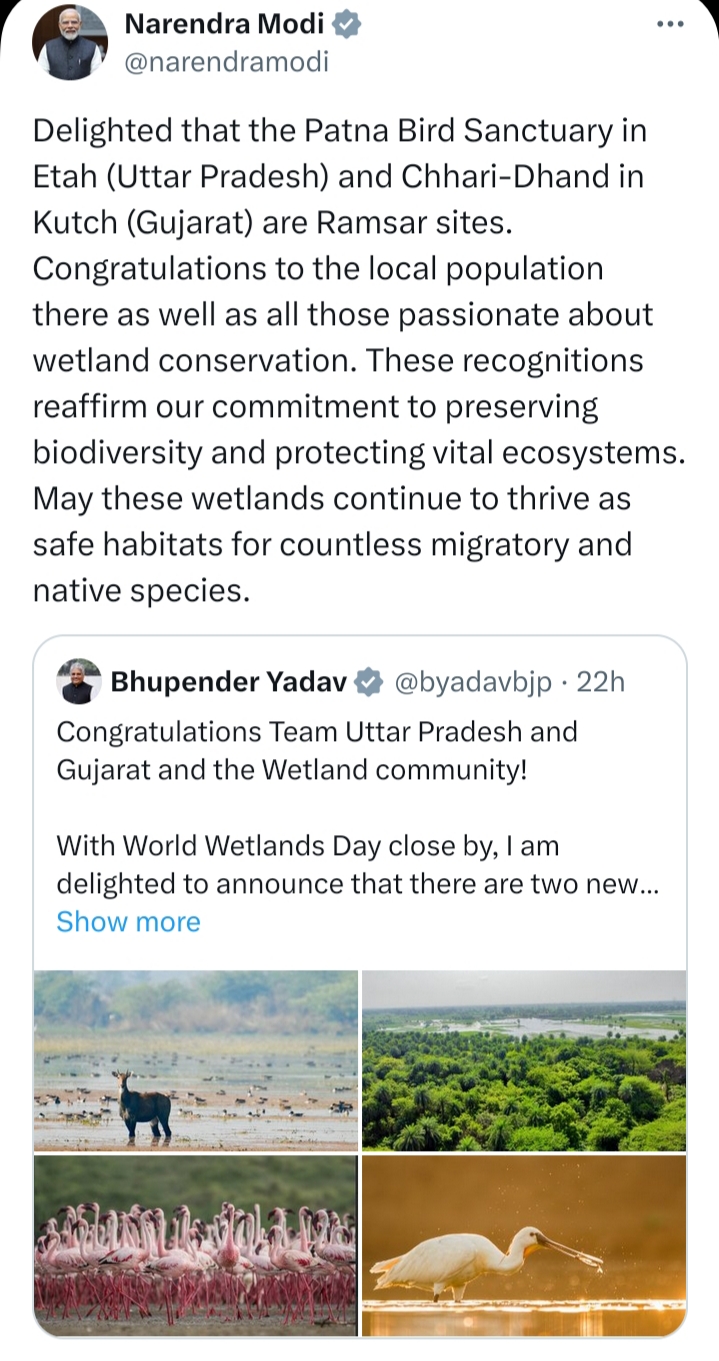Tap the 'With World Wetlands Day' paragraph
The height and width of the screenshot is (1361, 719).
coord(356,864)
